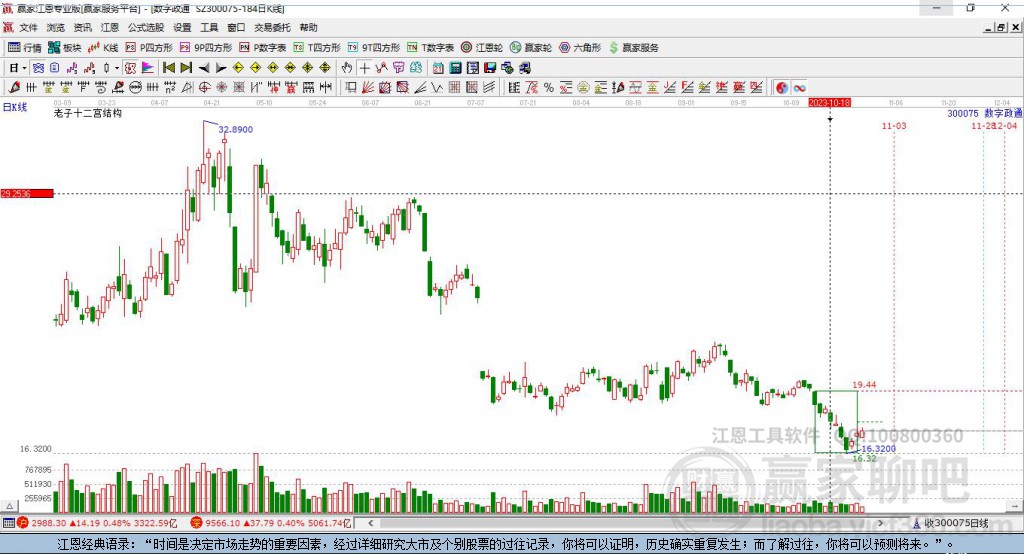This screenshot has height=554, width=1024.
Task: Click the 收300075日线 status entry
Action: tap(957, 523)
